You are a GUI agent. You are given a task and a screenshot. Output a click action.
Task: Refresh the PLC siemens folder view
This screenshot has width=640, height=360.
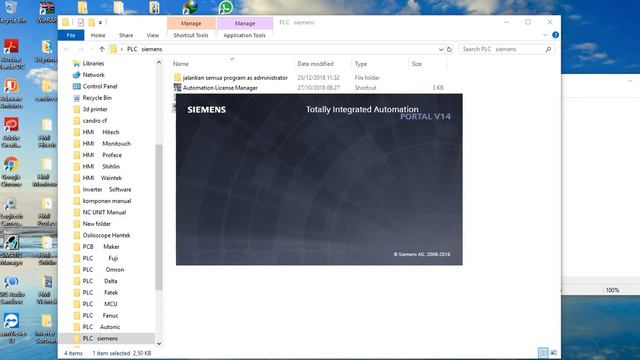[x=449, y=49]
